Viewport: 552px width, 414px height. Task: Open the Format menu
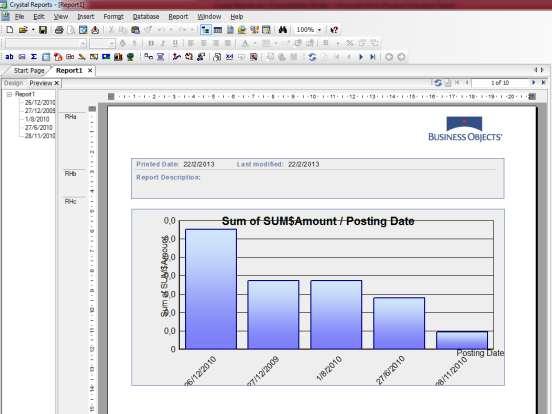click(x=114, y=17)
